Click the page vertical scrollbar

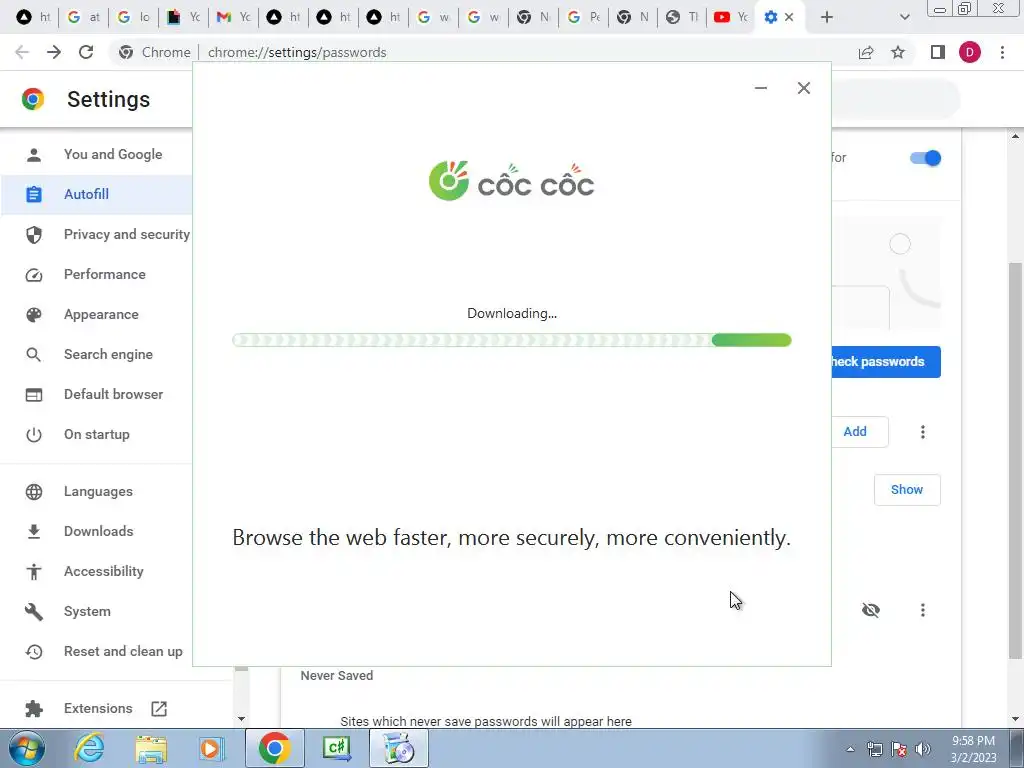[1014, 460]
